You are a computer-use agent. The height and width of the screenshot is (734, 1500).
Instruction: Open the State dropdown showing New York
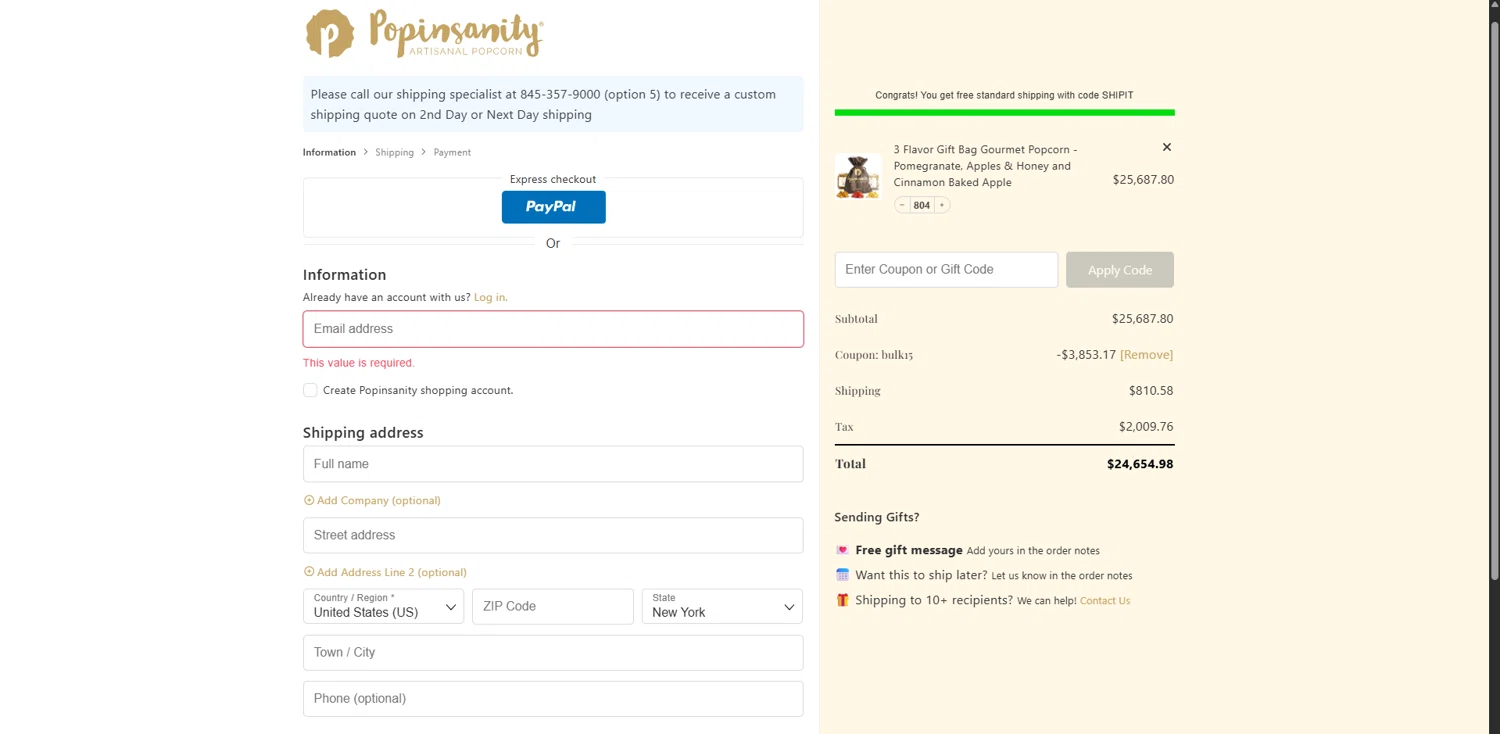(722, 606)
